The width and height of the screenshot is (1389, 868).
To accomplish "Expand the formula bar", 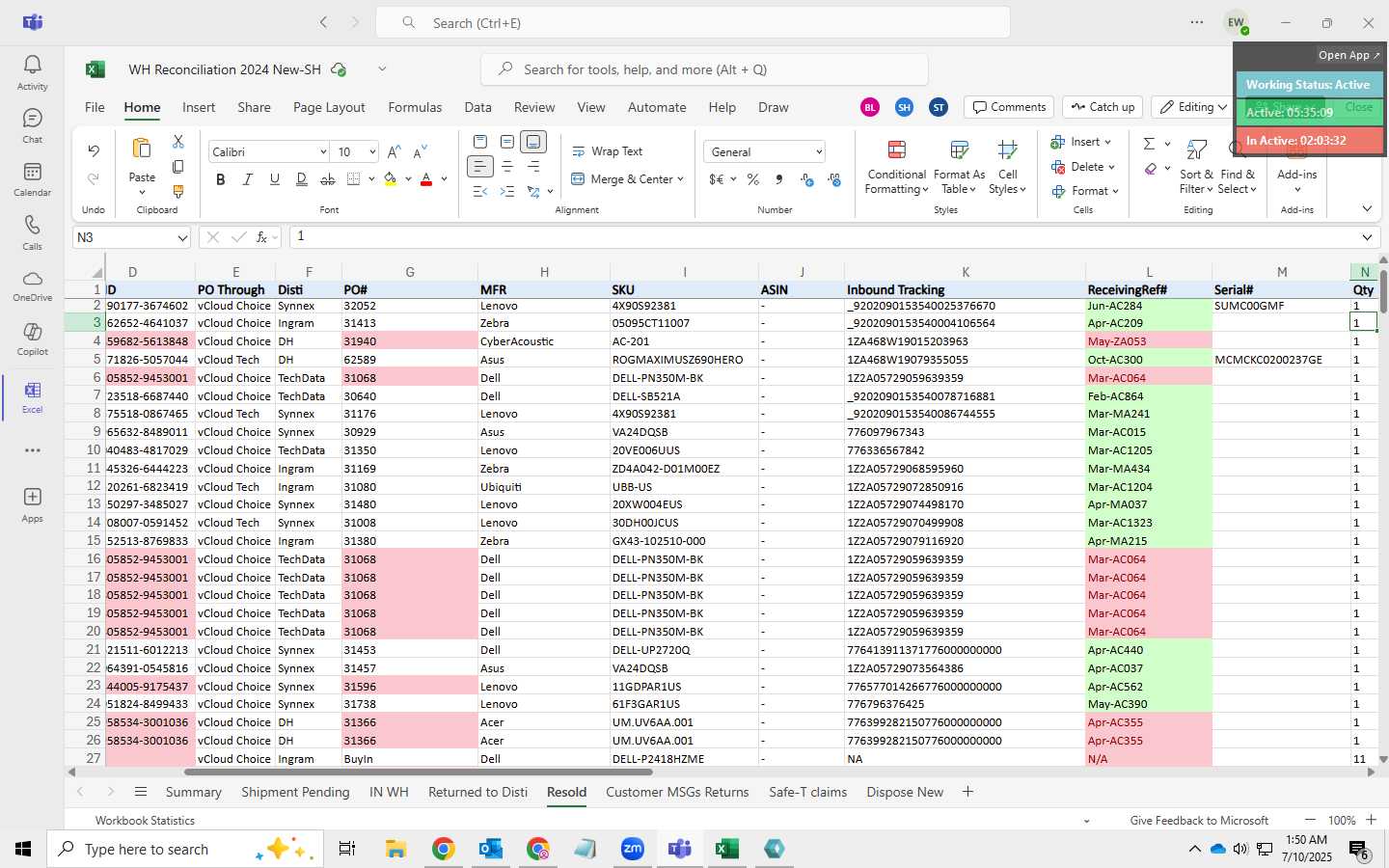I will click(1367, 237).
